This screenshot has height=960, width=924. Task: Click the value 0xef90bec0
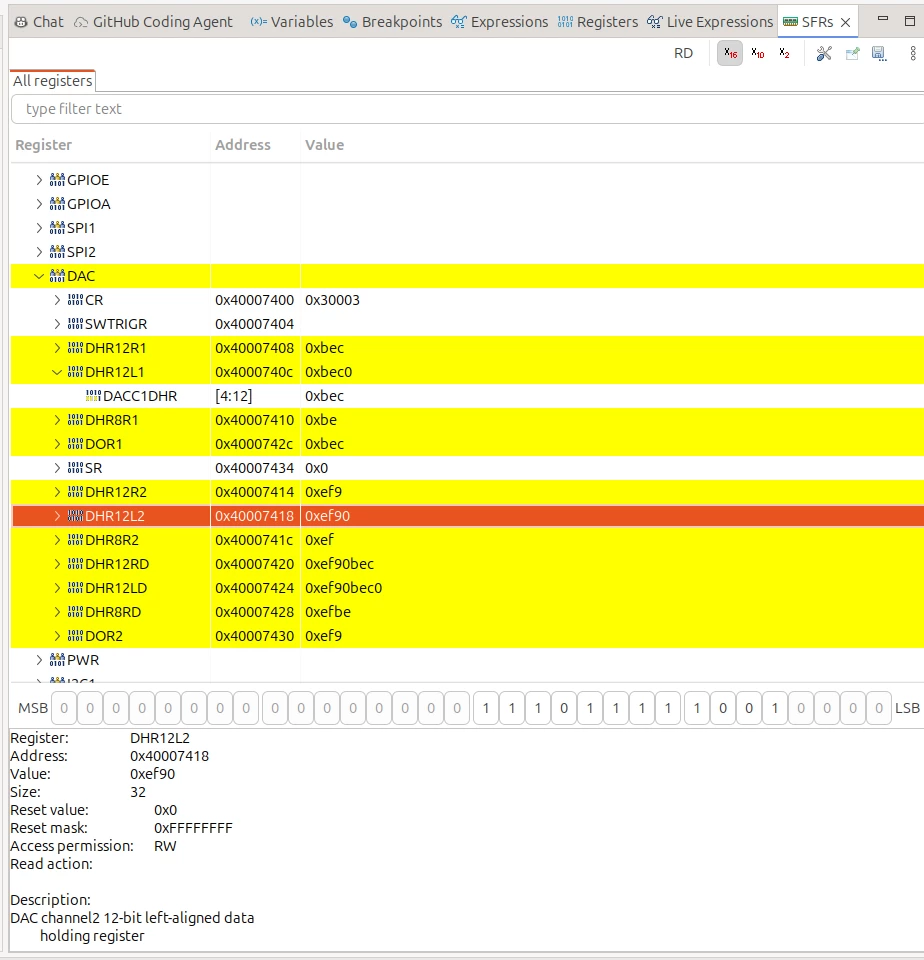pos(344,588)
